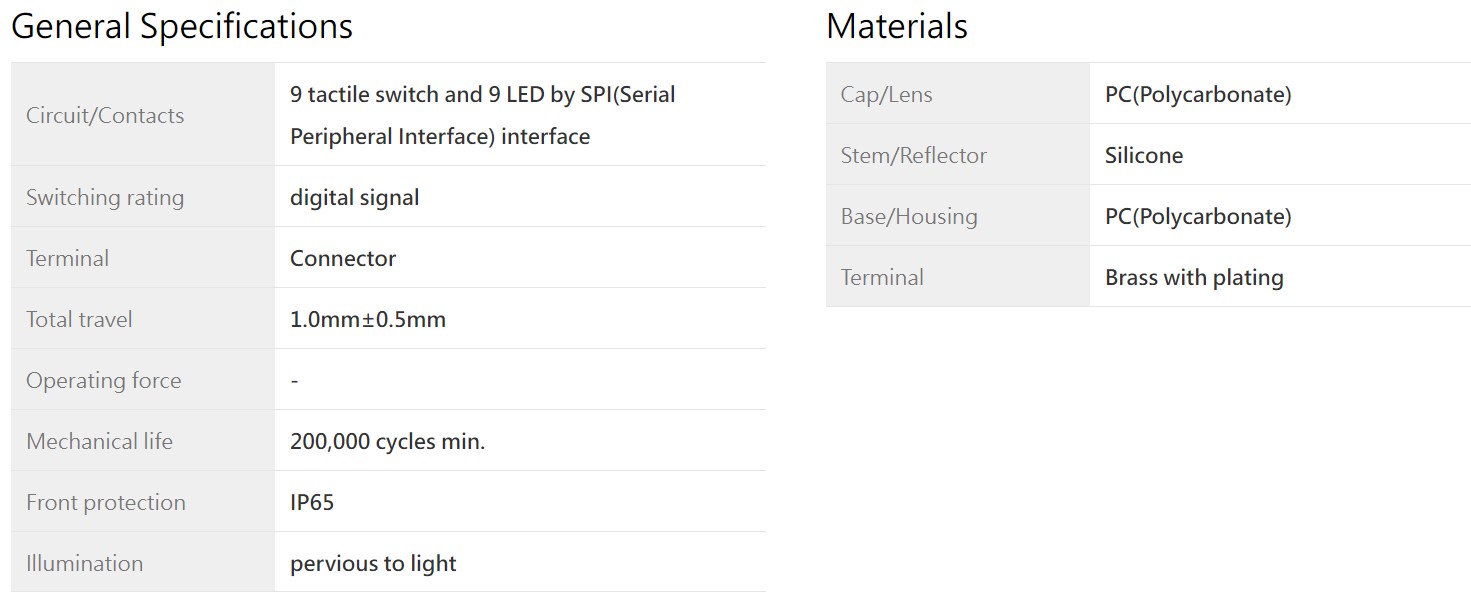The image size is (1471, 592).
Task: Click the IP65 value
Action: click(312, 502)
